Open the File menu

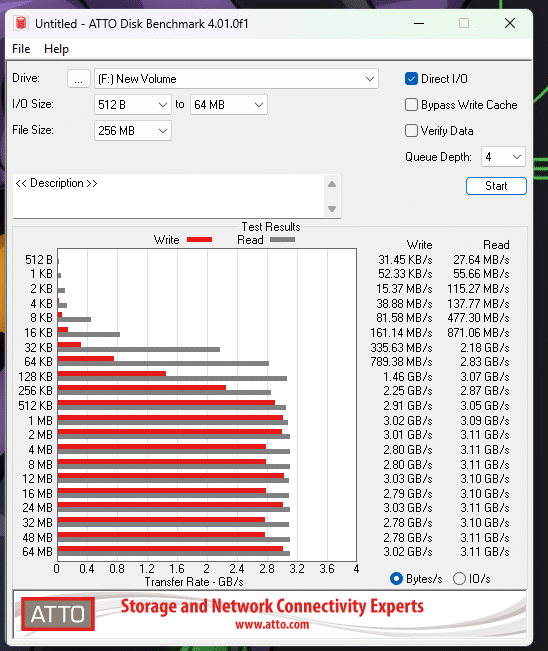(x=21, y=49)
